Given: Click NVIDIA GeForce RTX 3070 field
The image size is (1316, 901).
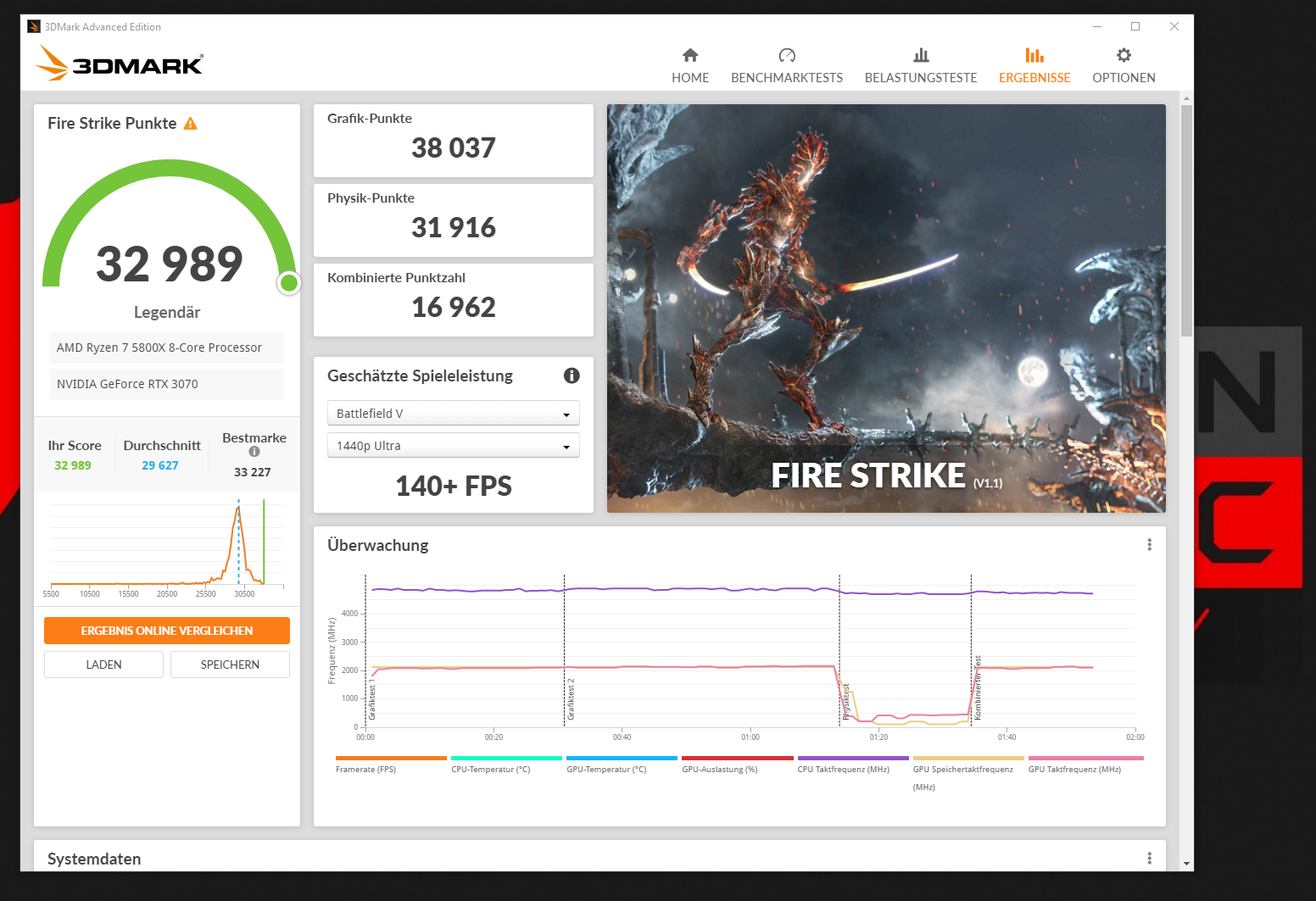Looking at the screenshot, I should [167, 384].
